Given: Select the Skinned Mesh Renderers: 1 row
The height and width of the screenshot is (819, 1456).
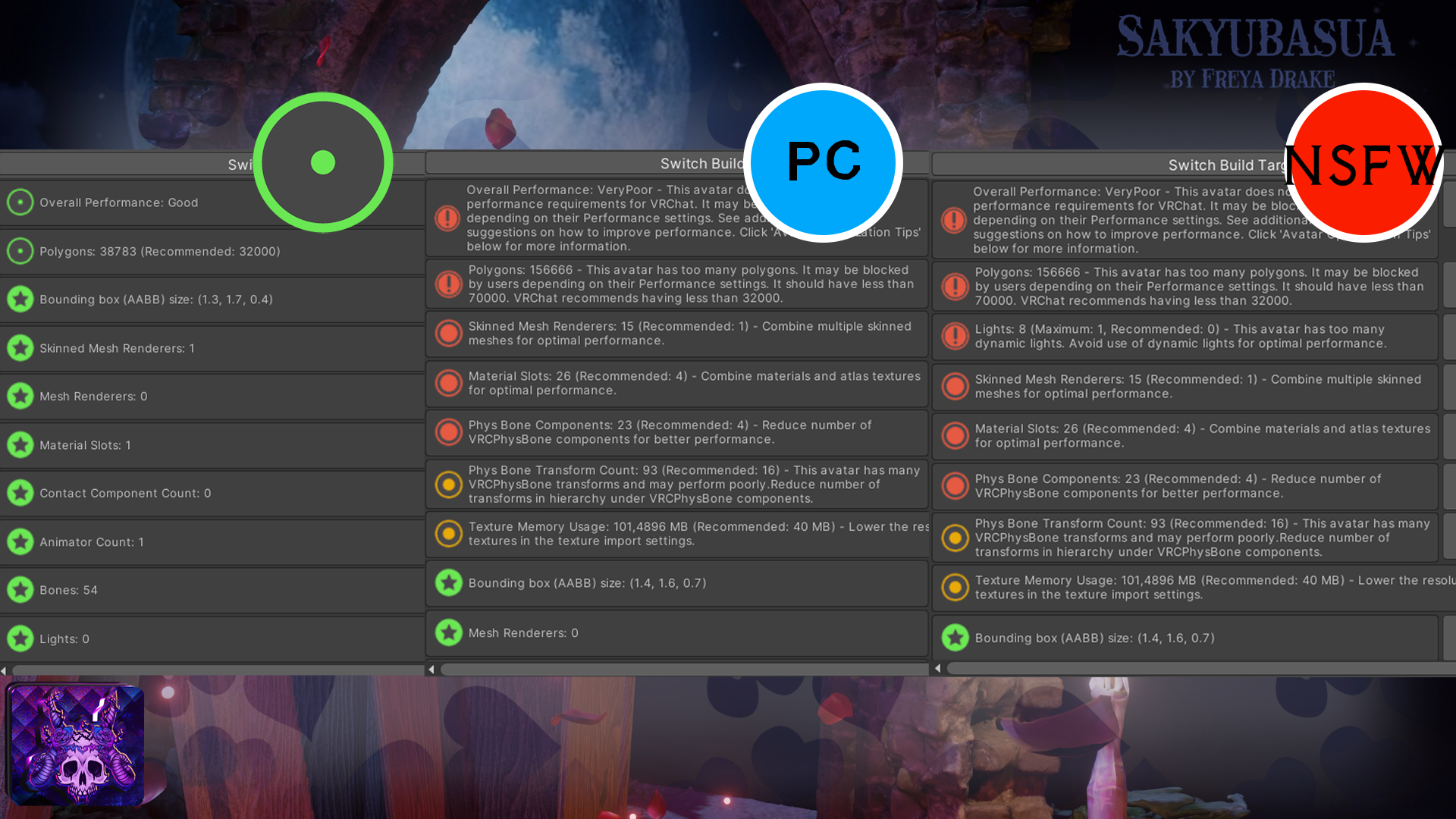Looking at the screenshot, I should pos(212,348).
